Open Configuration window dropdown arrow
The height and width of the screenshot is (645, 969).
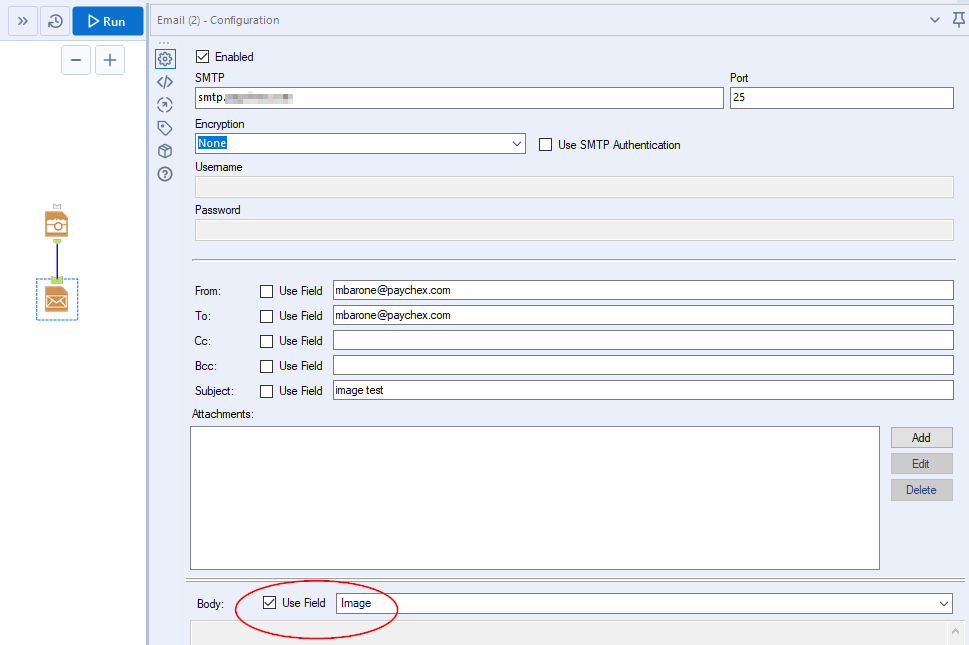(x=935, y=20)
